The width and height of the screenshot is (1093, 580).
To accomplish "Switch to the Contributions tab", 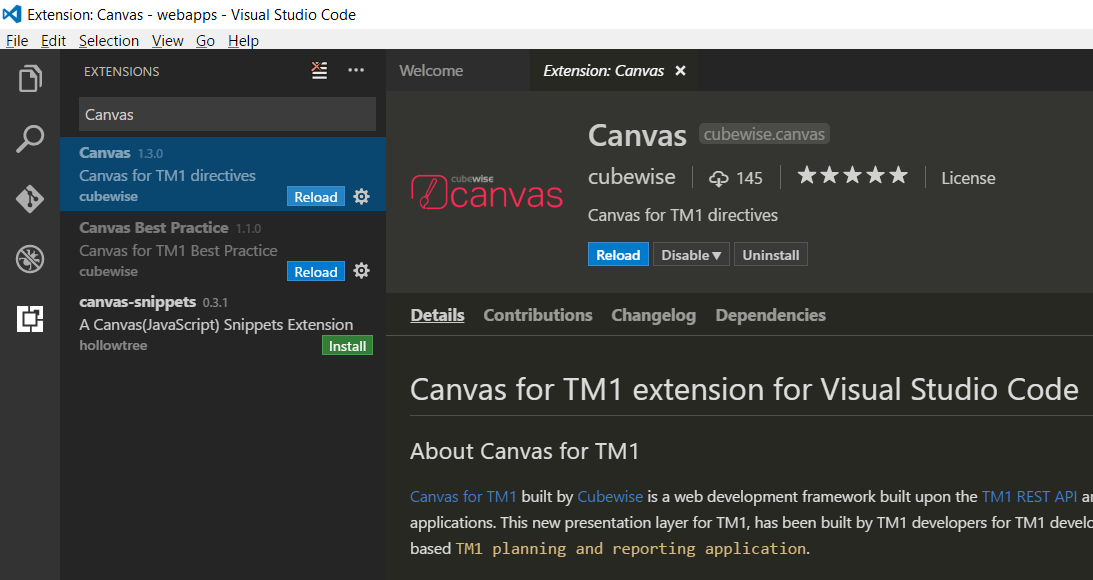I will (x=537, y=314).
